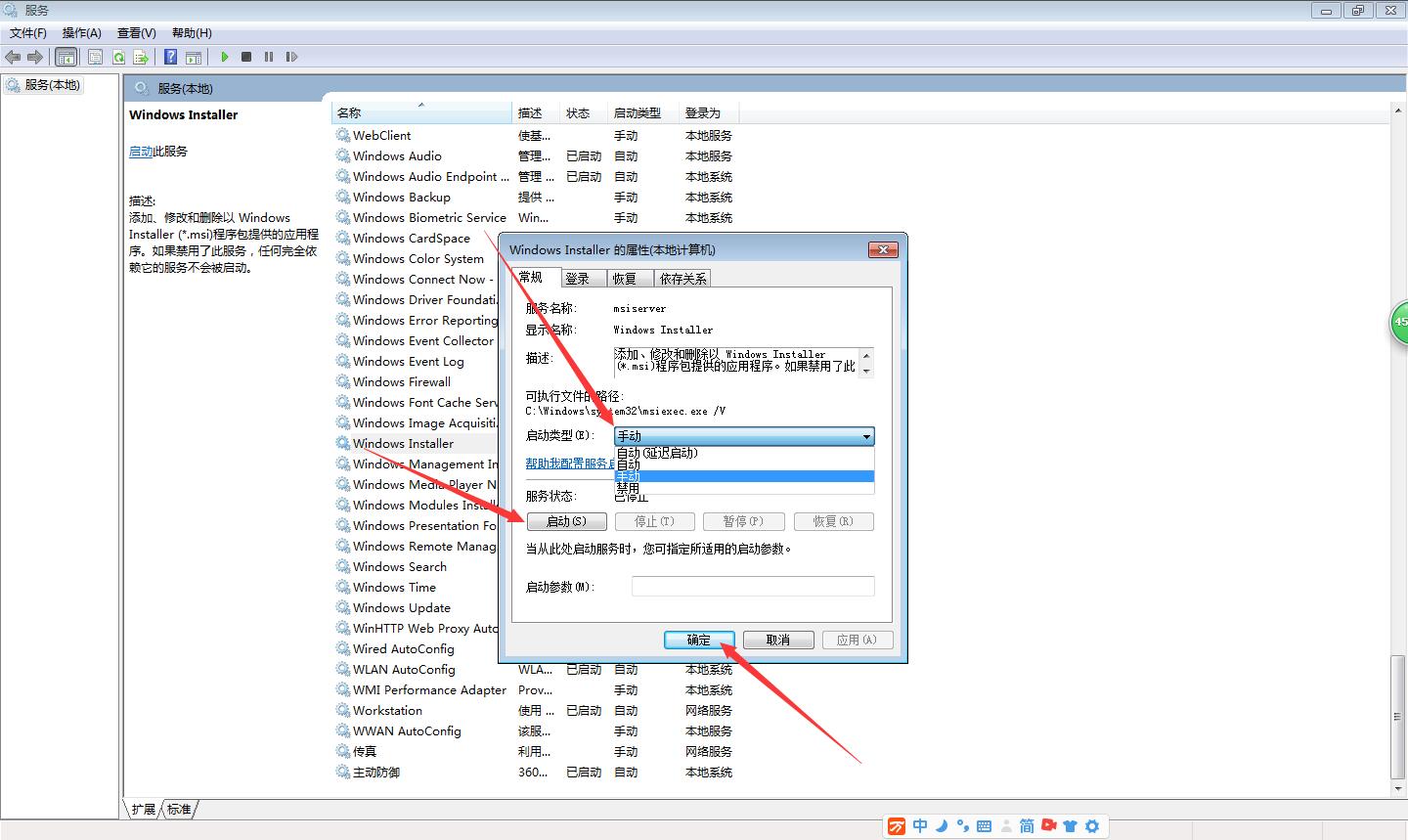
Task: Toggle the show/hide action pane icon
Action: (x=194, y=57)
